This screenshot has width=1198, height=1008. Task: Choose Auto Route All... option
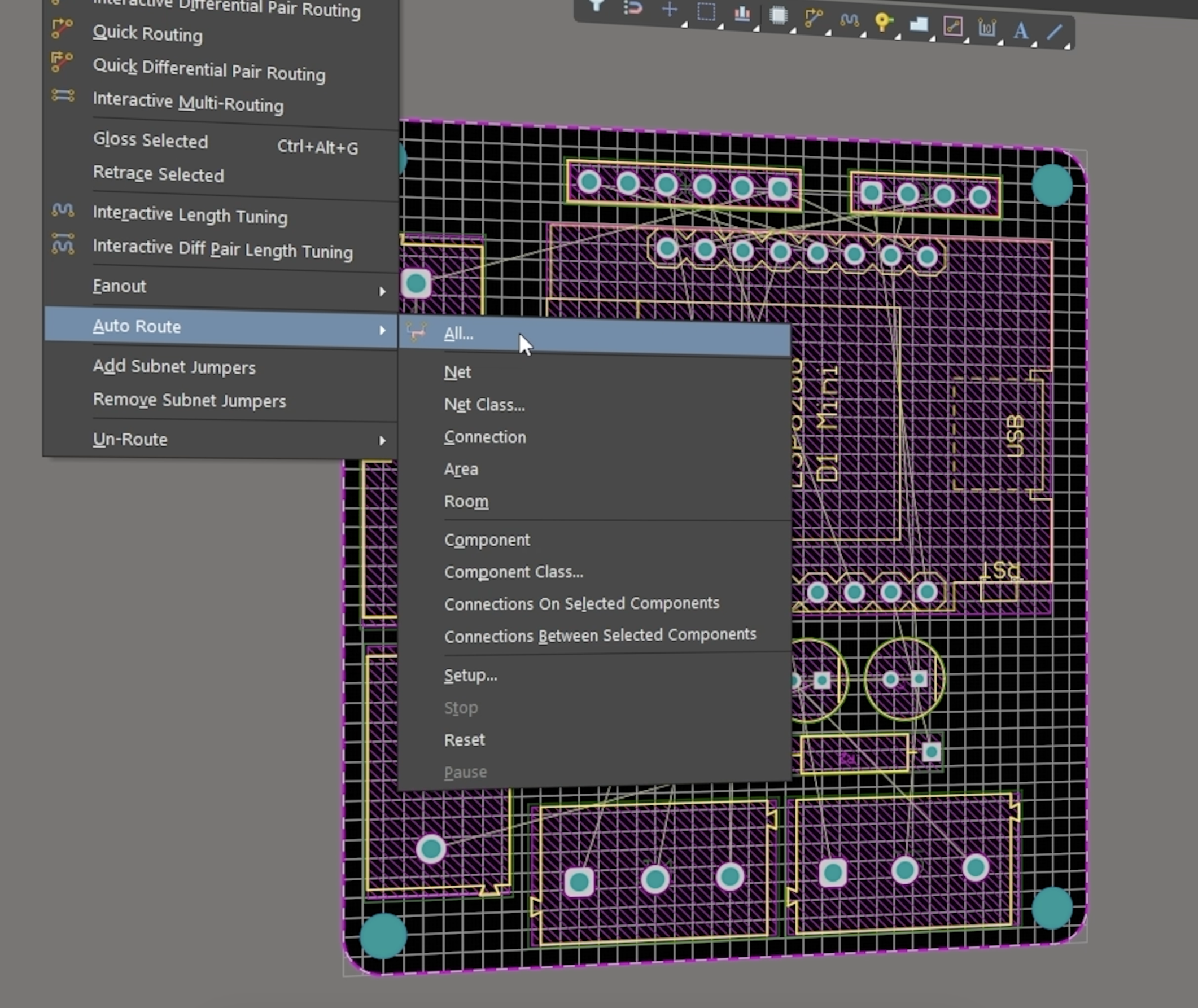(458, 334)
